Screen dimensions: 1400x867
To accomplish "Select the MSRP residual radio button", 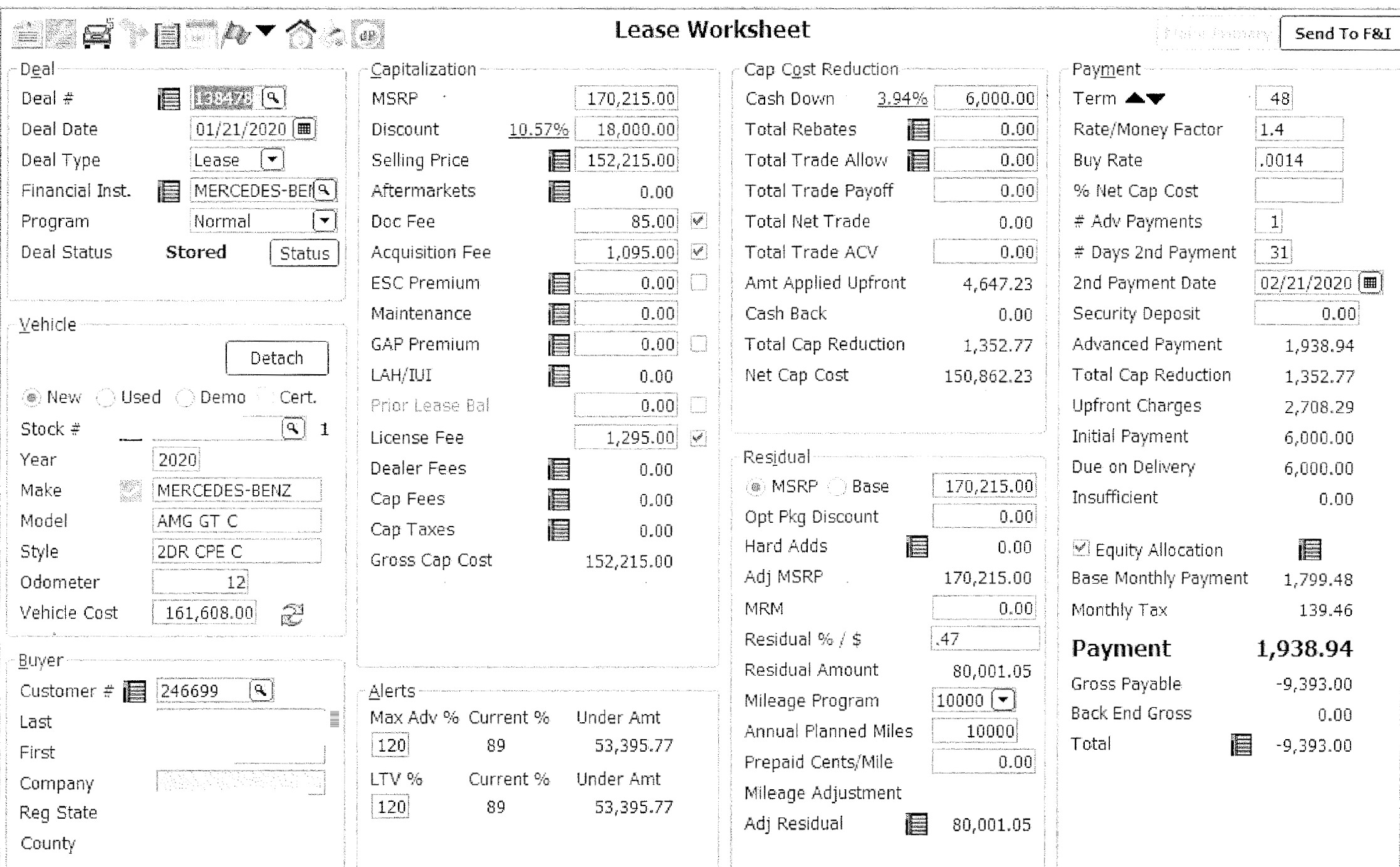I will coord(755,486).
